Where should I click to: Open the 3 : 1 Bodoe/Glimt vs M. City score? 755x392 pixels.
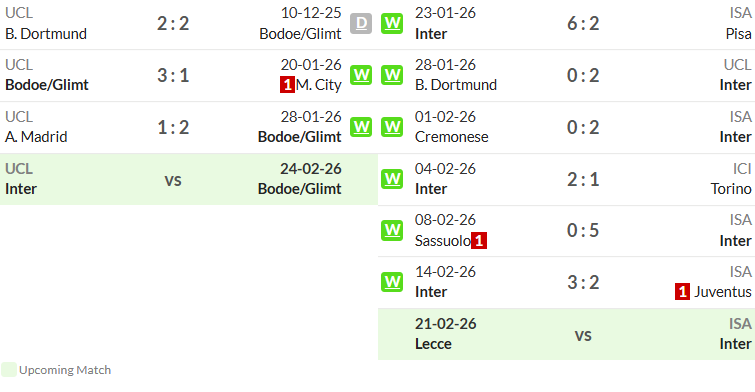pos(173,76)
